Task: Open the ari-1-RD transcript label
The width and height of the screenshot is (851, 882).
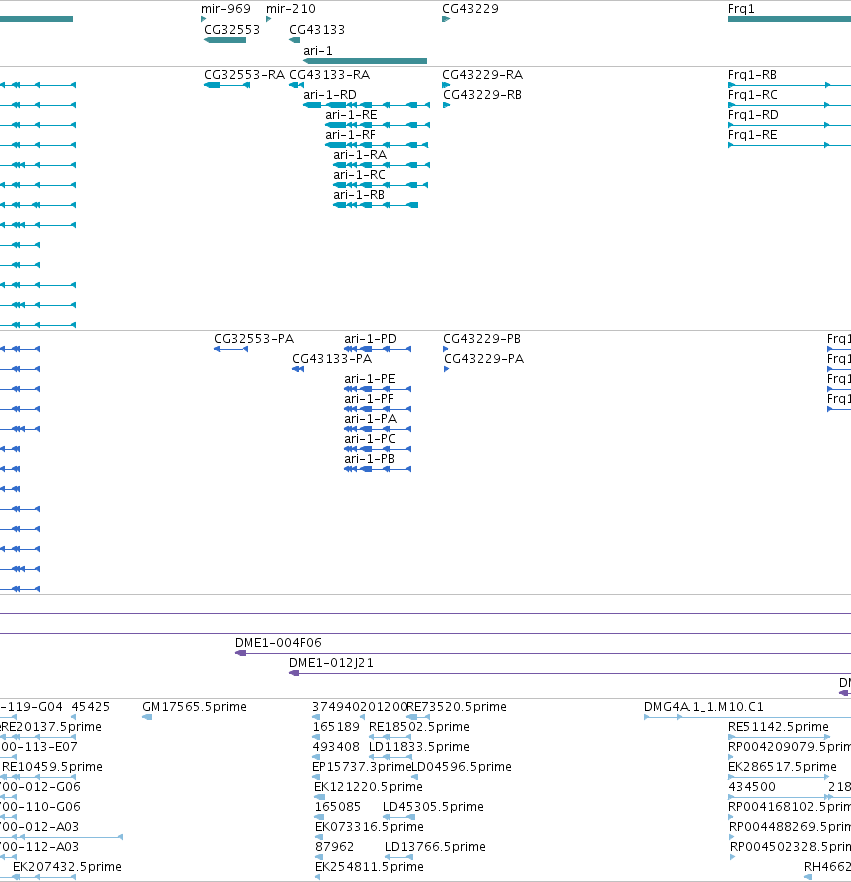Action: coord(330,95)
